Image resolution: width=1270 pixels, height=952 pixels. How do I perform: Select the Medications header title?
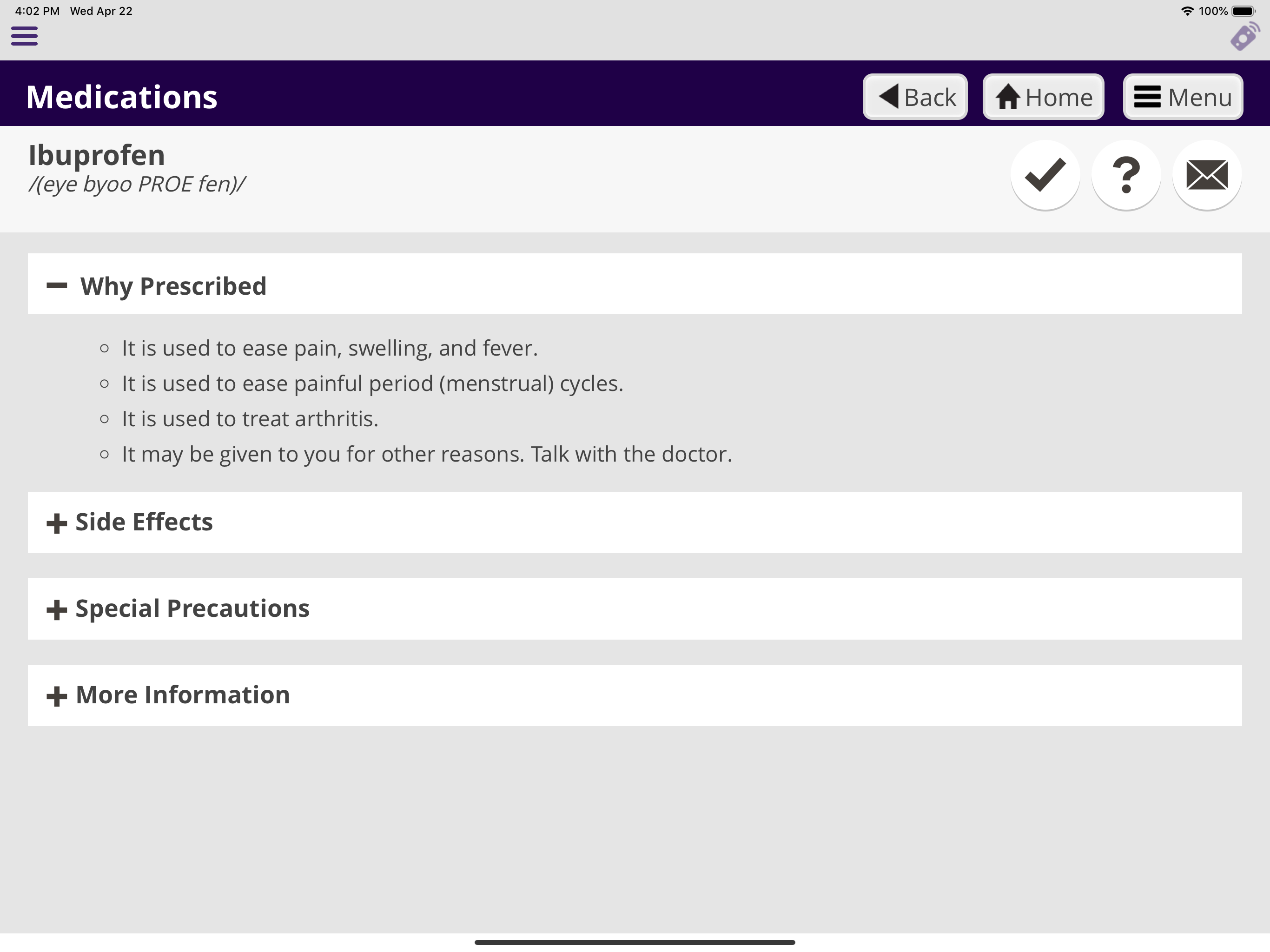(x=122, y=97)
